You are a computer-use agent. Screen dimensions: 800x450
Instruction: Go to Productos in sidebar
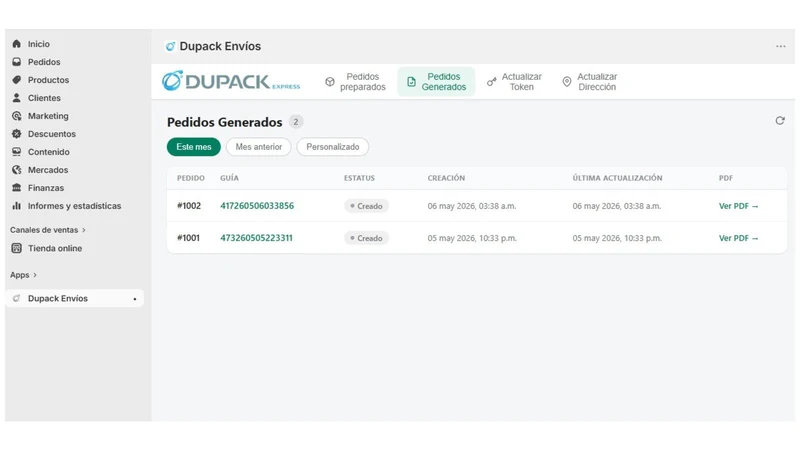(x=48, y=80)
